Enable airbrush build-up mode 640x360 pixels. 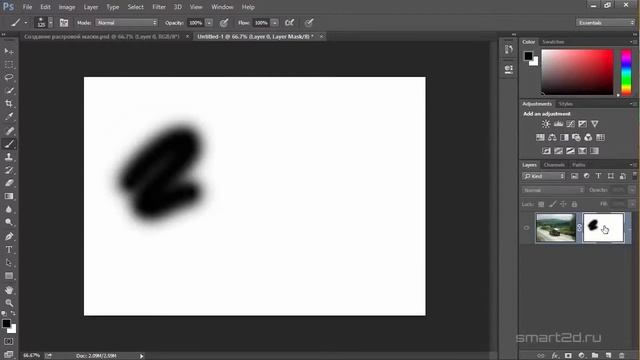pyautogui.click(x=289, y=23)
